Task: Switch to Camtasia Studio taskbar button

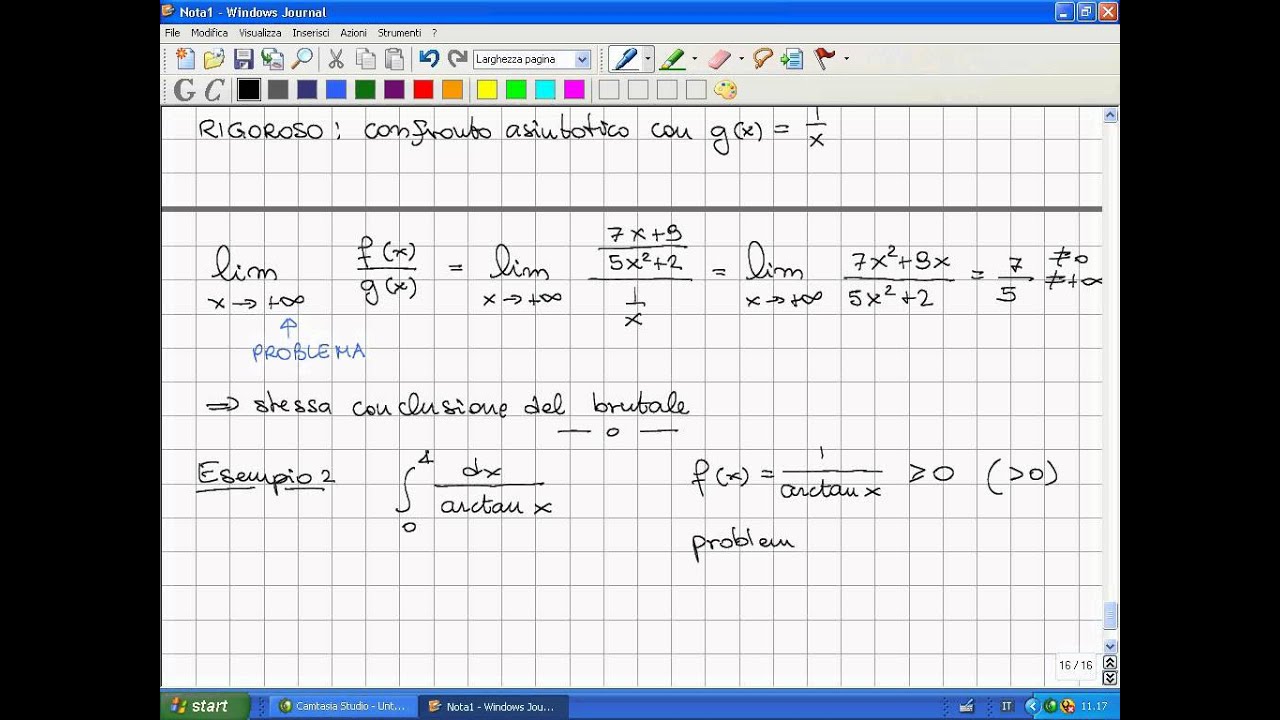Action: pyautogui.click(x=343, y=706)
